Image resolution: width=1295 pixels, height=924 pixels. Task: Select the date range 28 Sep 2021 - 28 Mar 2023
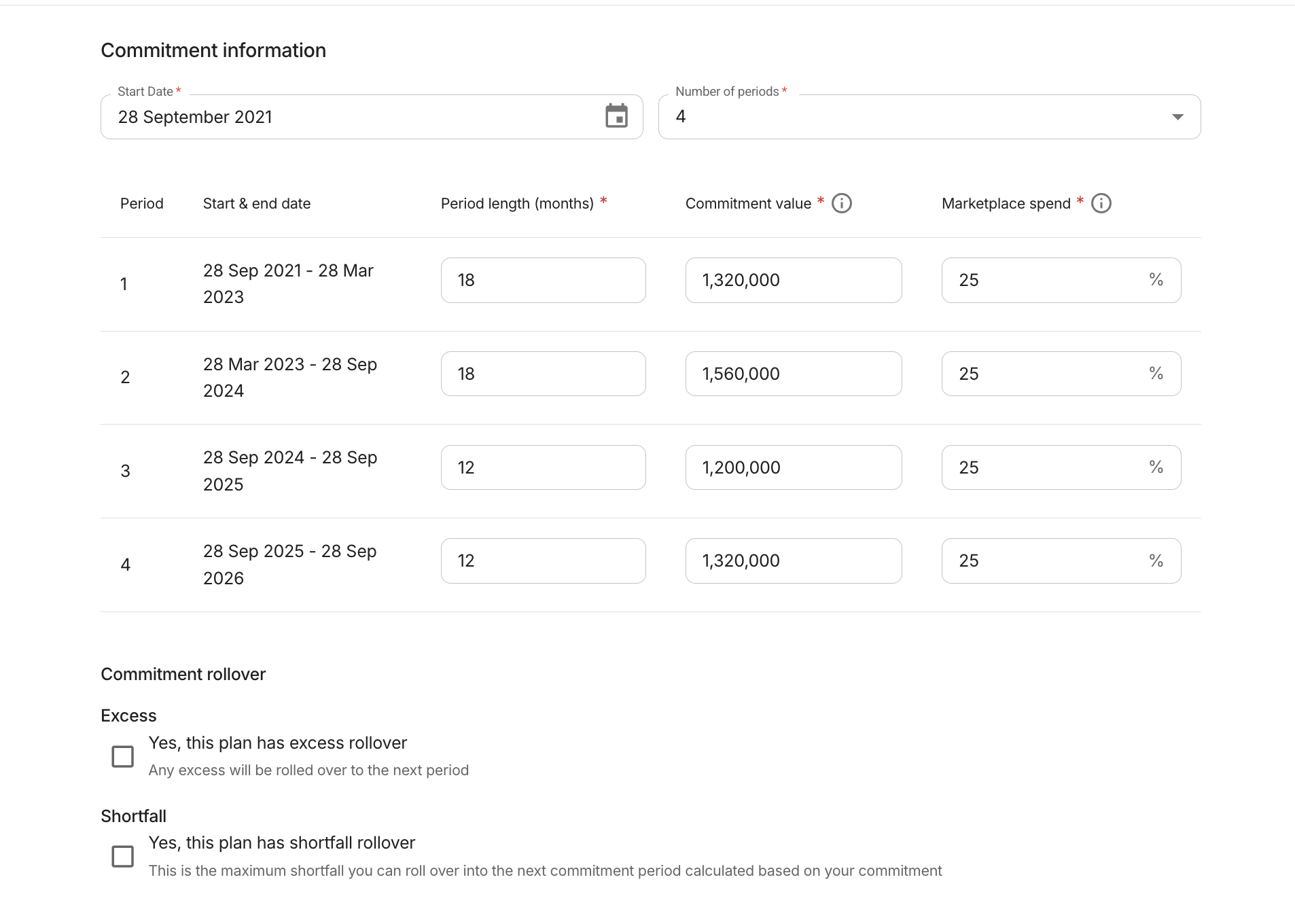(288, 284)
